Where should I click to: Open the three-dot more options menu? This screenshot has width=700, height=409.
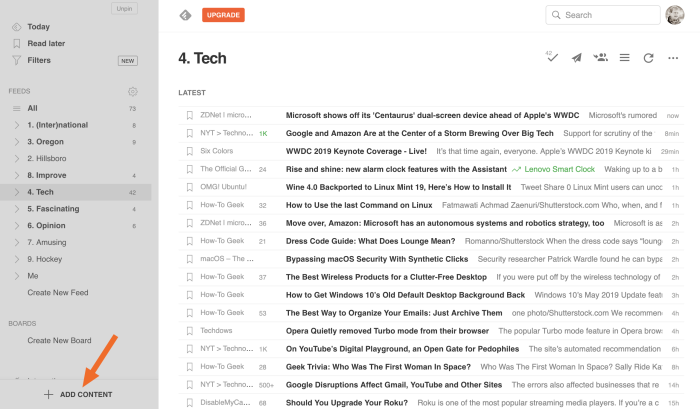tap(673, 58)
